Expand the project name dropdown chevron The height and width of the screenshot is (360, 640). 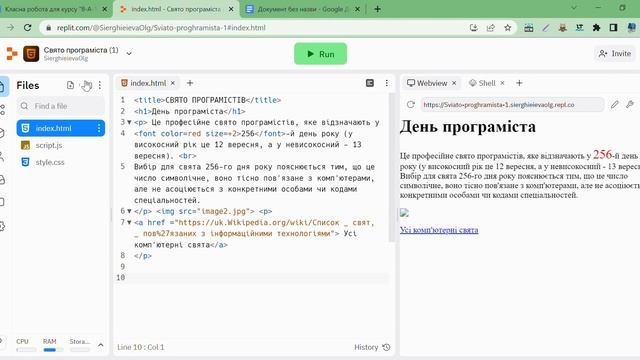click(x=129, y=53)
